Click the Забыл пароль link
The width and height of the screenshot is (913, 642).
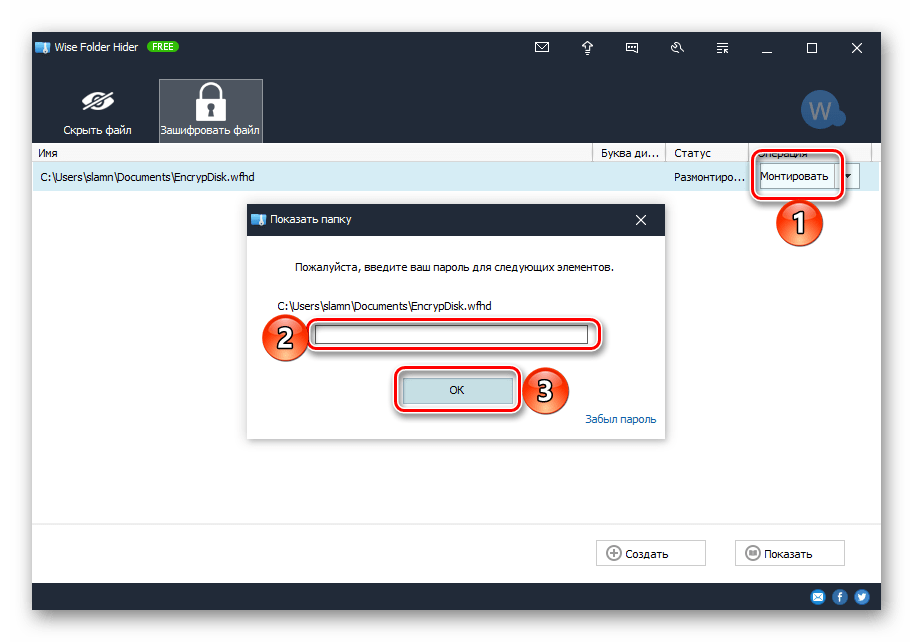tap(620, 419)
